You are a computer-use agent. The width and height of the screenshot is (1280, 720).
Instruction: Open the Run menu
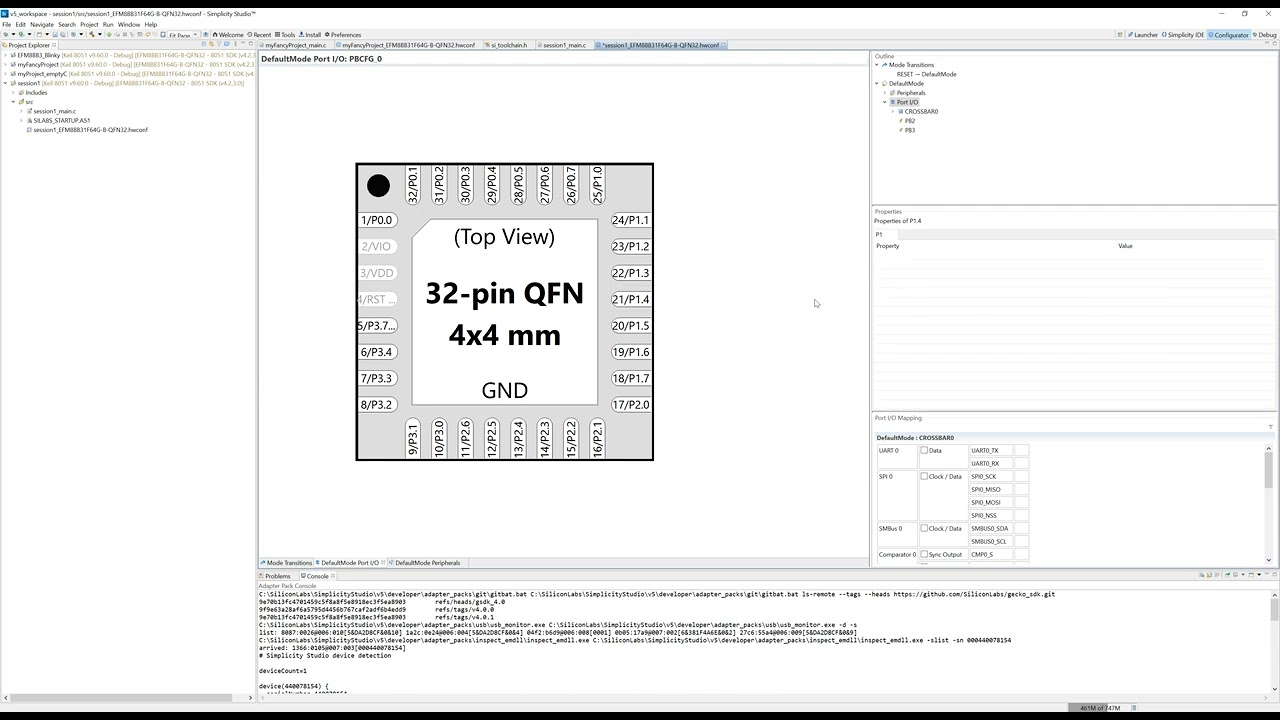pos(108,24)
